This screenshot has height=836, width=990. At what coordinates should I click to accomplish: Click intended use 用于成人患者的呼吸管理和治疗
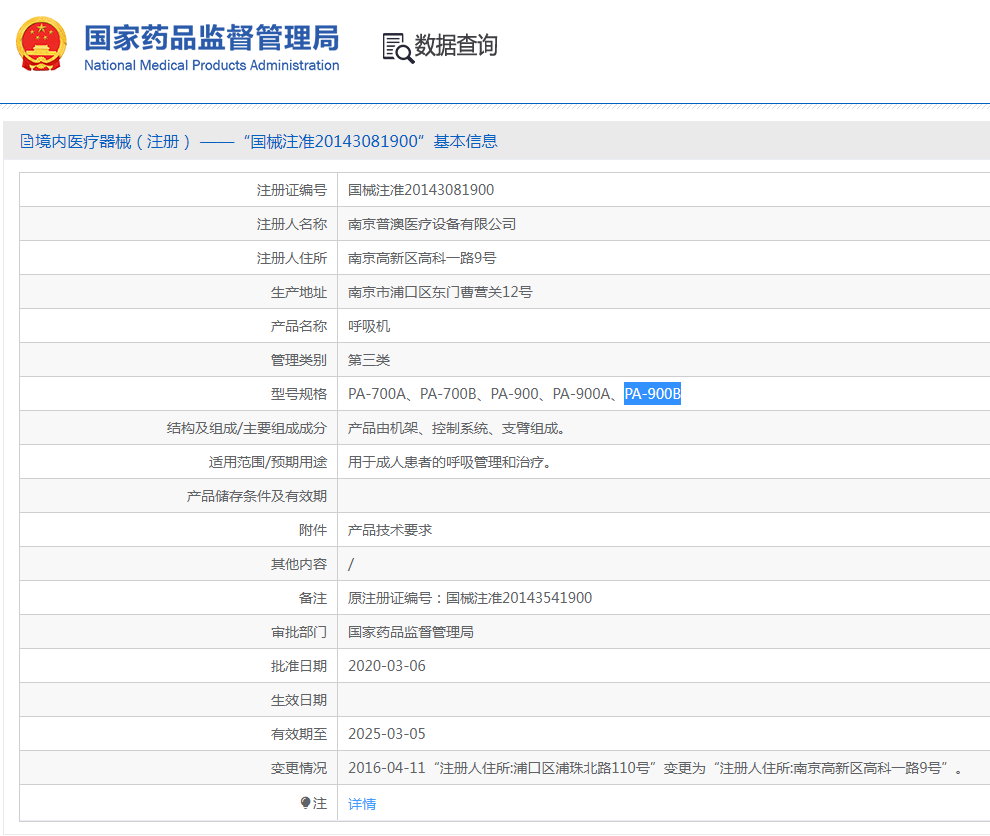tap(450, 462)
